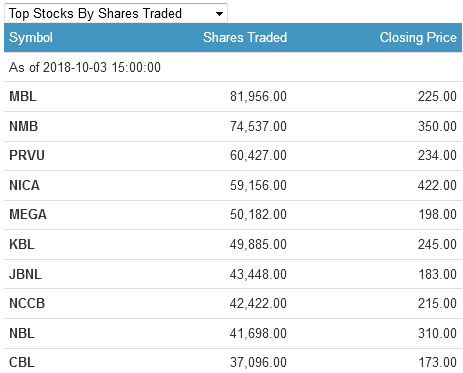Select the Symbol column header

[31, 38]
